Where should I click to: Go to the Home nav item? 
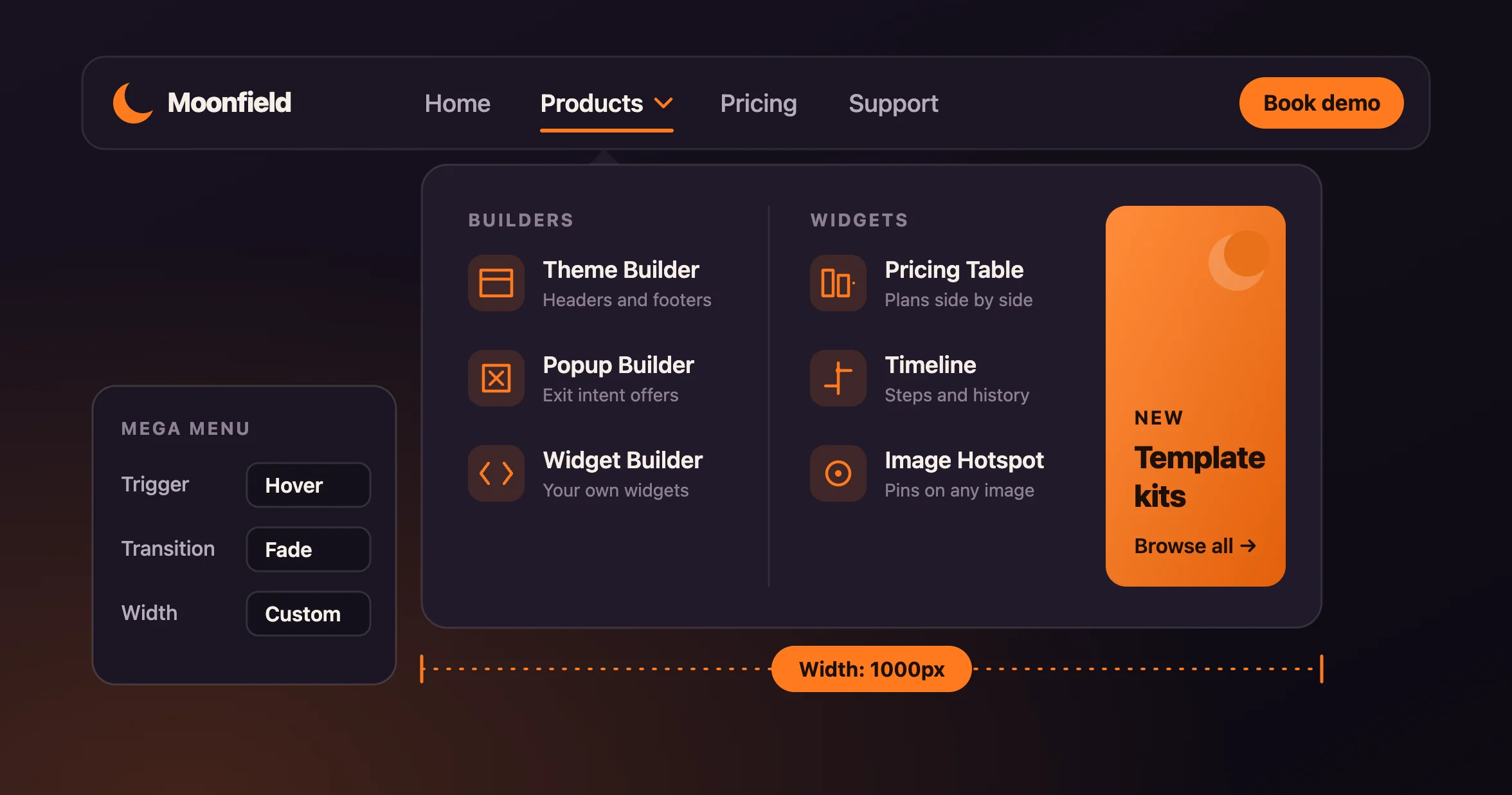tap(457, 104)
